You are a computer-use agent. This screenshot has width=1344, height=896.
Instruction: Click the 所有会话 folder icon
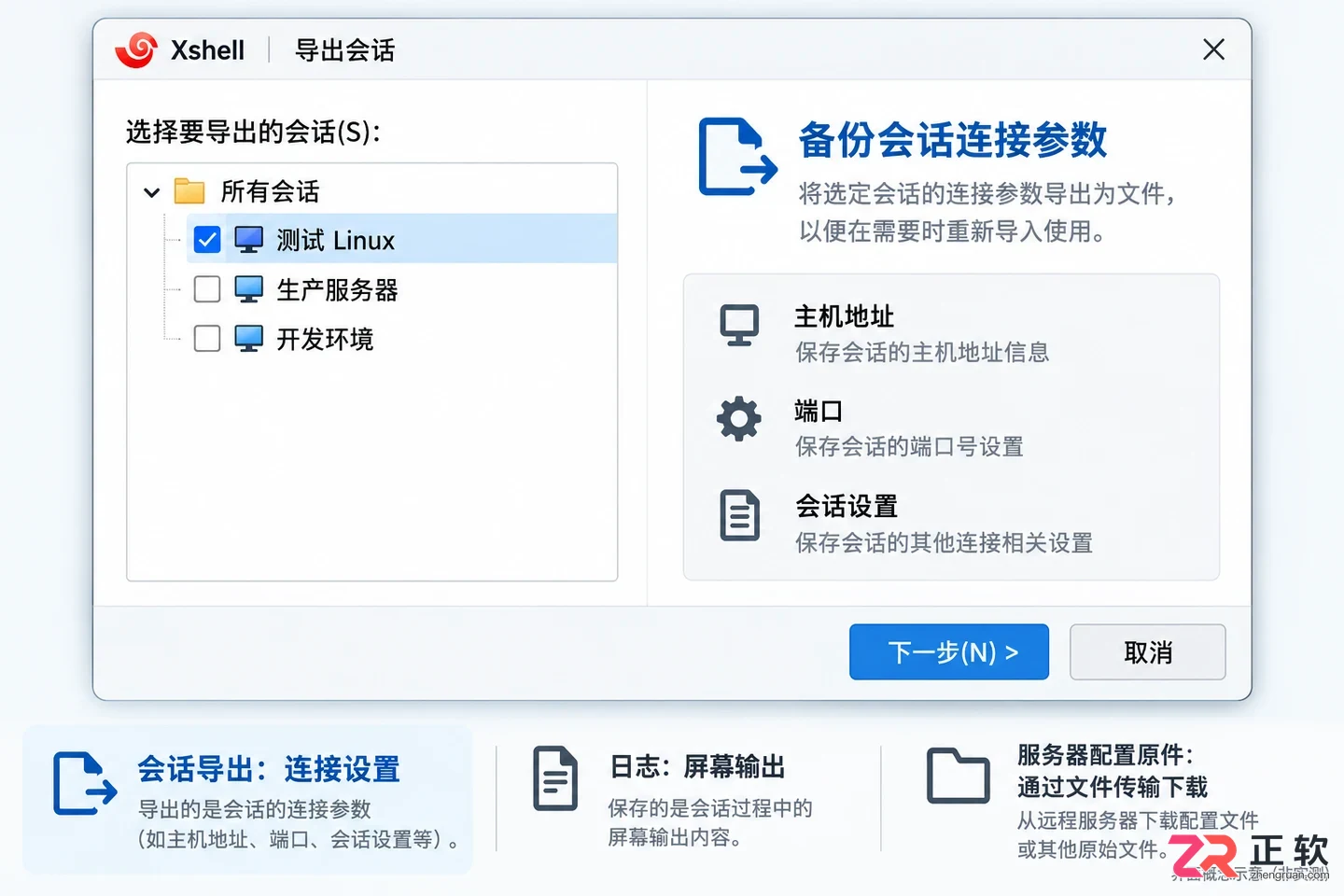(189, 191)
